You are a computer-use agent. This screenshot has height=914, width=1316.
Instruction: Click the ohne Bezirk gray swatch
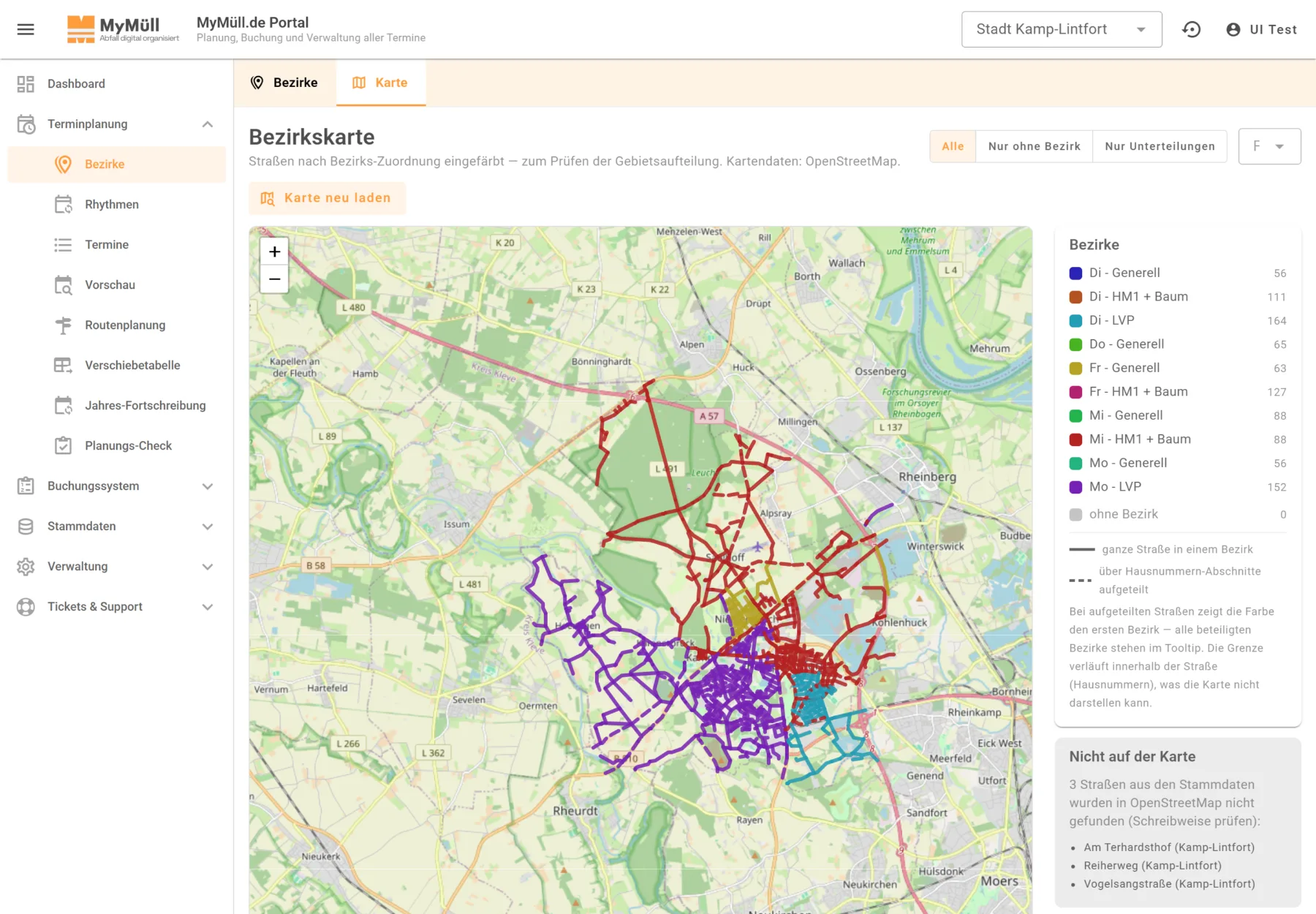(x=1075, y=515)
